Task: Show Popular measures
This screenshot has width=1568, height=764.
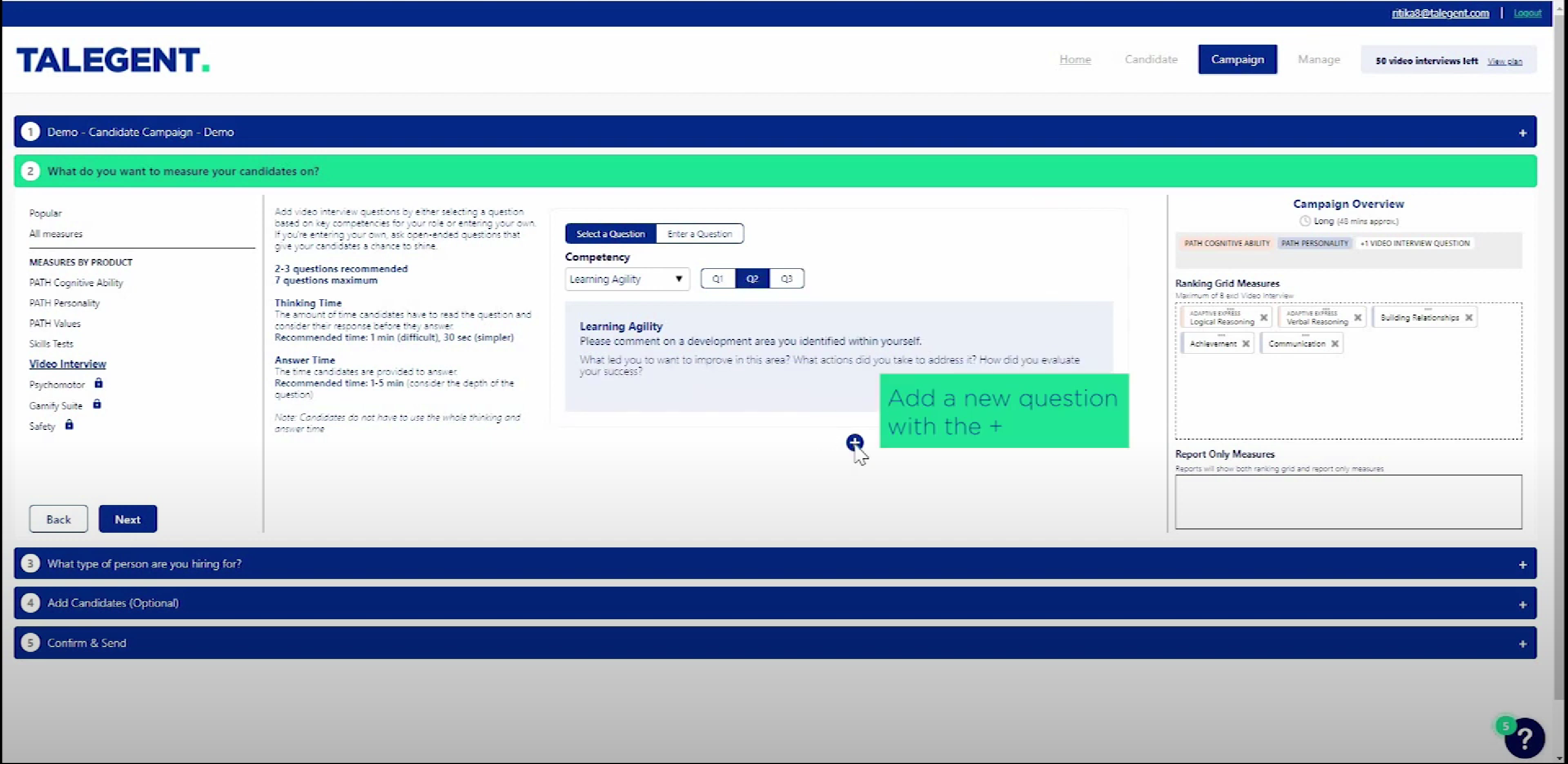Action: point(45,213)
